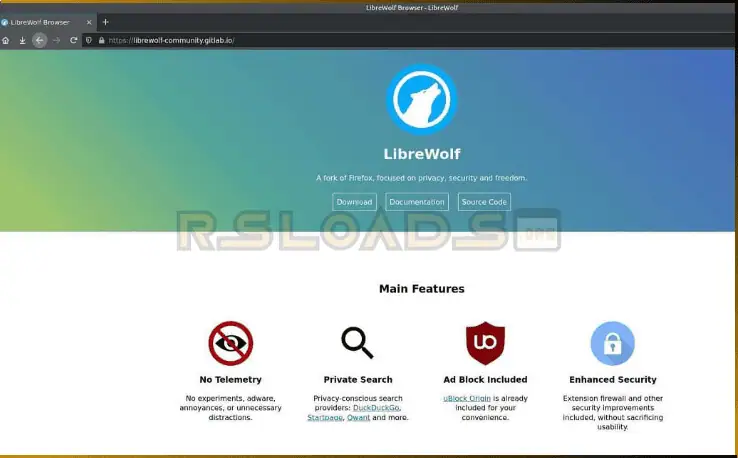Open the Downloads arrow icon
The width and height of the screenshot is (738, 458).
coord(22,40)
